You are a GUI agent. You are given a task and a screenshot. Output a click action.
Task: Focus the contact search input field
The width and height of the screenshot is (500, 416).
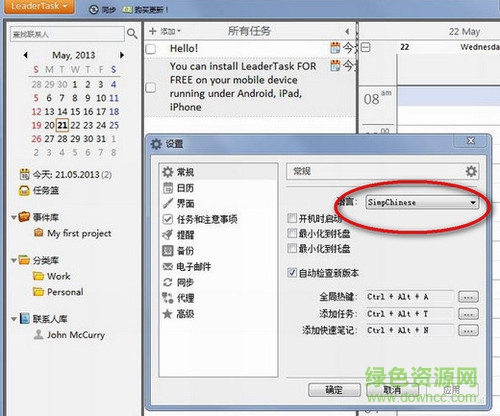coord(67,34)
